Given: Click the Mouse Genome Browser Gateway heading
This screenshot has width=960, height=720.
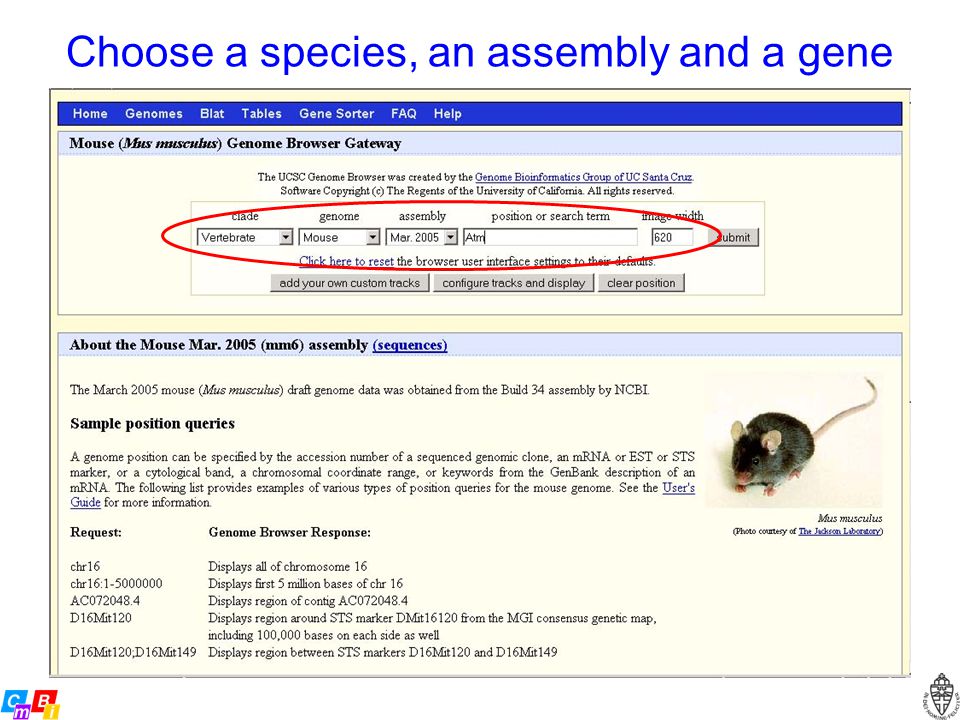Looking at the screenshot, I should pyautogui.click(x=235, y=143).
